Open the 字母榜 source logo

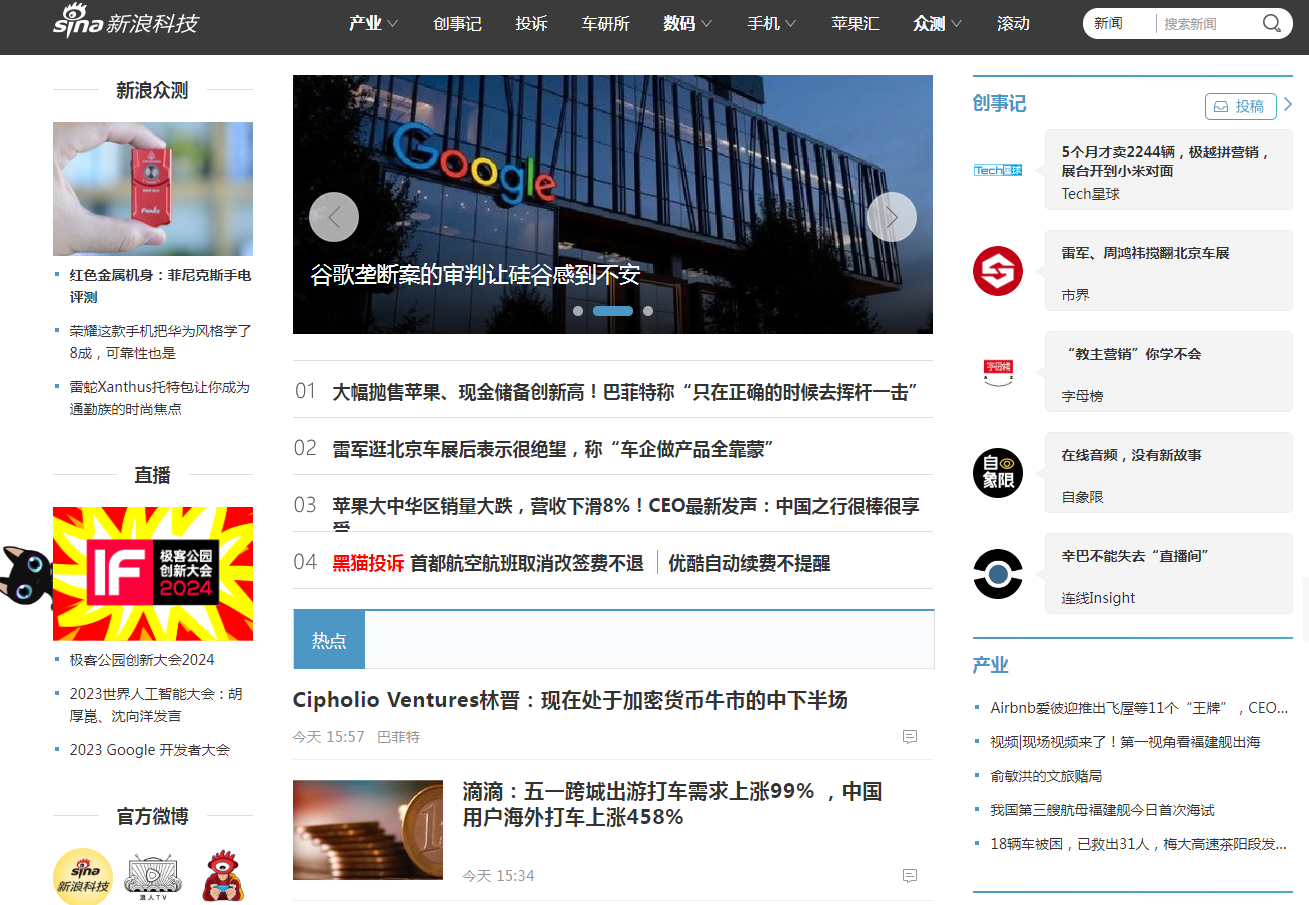pos(998,372)
